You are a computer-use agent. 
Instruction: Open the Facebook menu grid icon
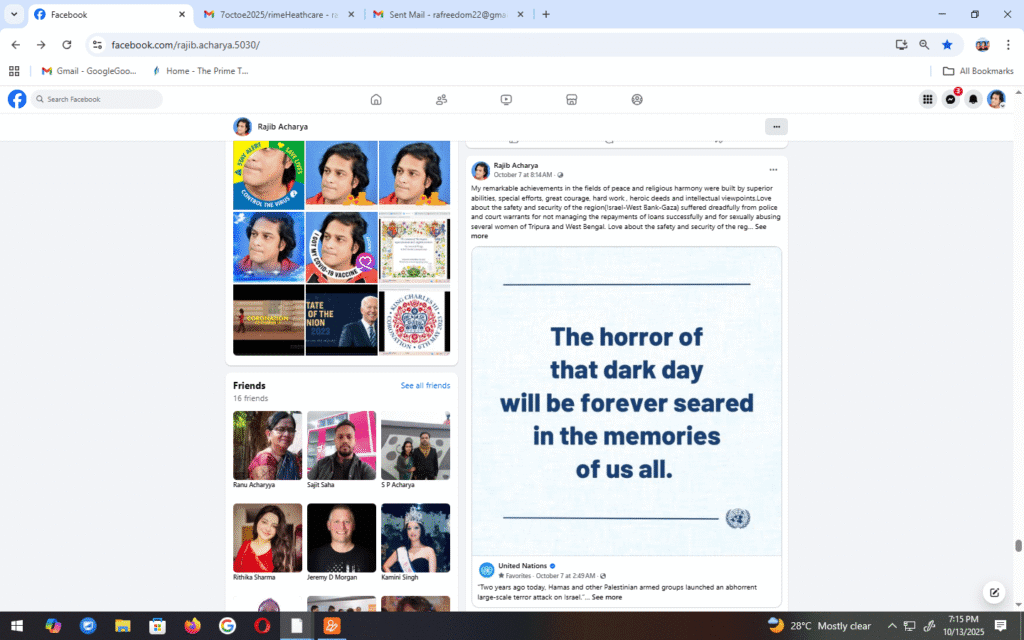click(928, 99)
